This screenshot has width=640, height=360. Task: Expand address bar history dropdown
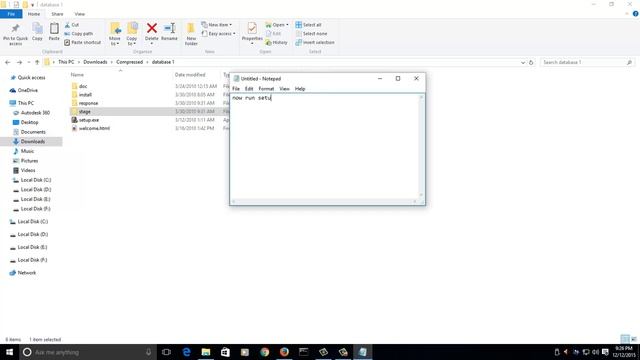point(523,62)
